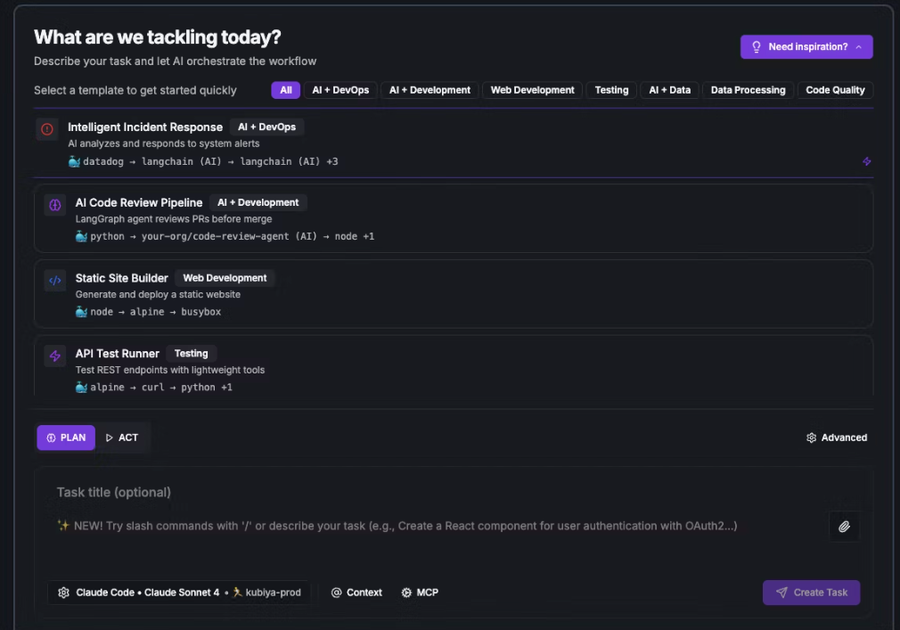Screen dimensions: 900x630
Task: Click the Create Task button
Action: point(811,593)
